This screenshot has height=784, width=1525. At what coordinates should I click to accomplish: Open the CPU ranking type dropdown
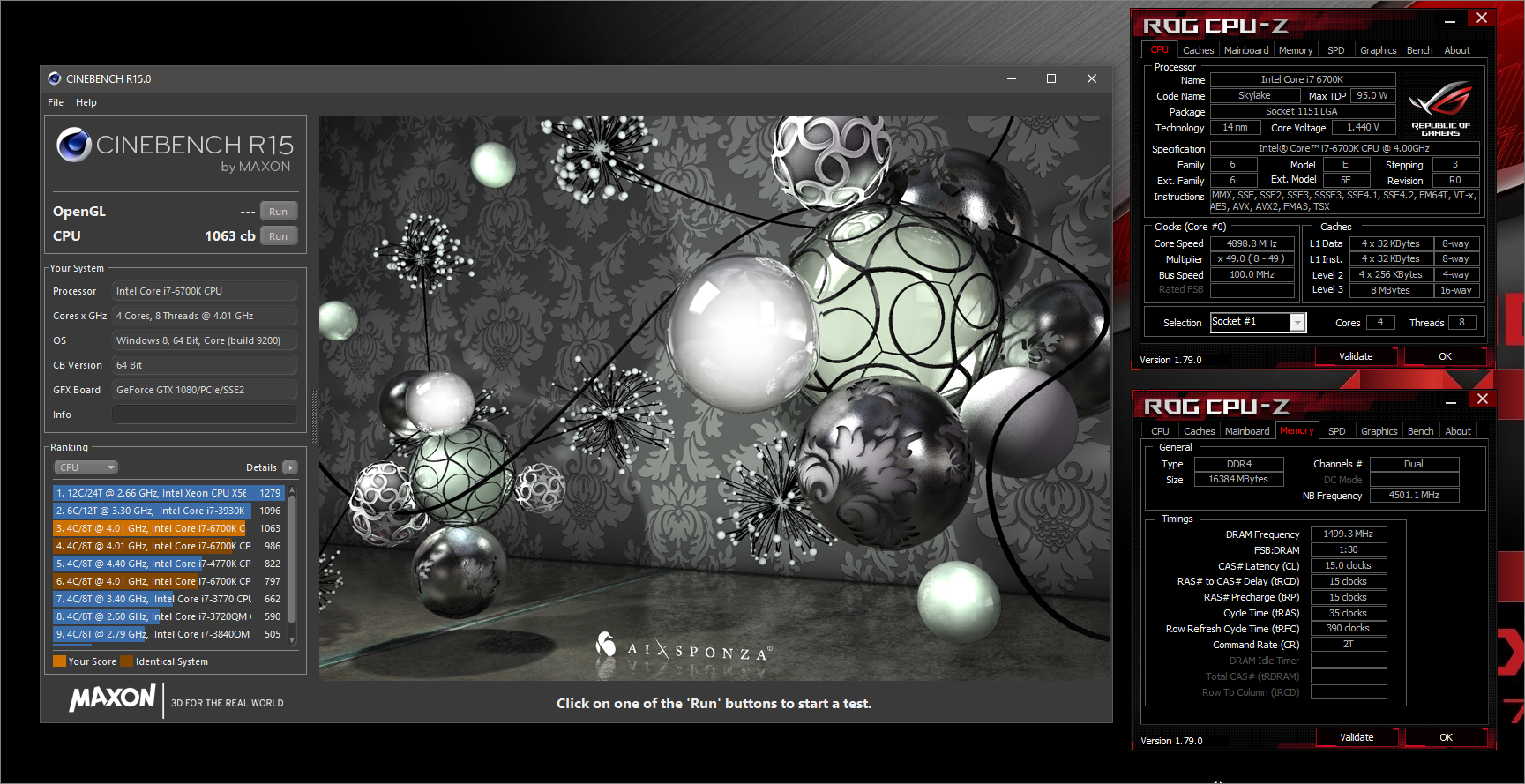coord(86,467)
